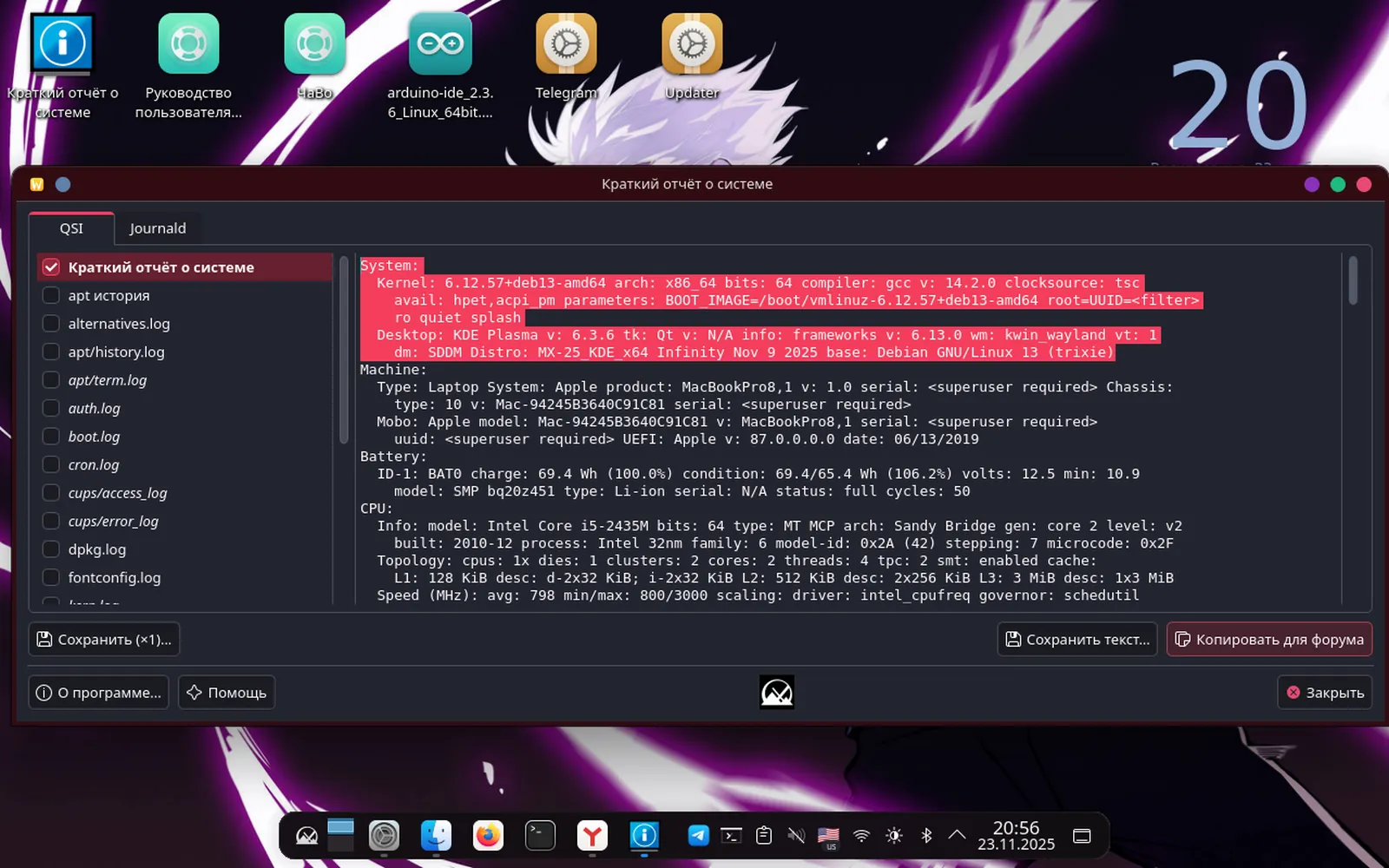Click the show desktop icon in dock
This screenshot has width=1389, height=868.
[x=1082, y=836]
